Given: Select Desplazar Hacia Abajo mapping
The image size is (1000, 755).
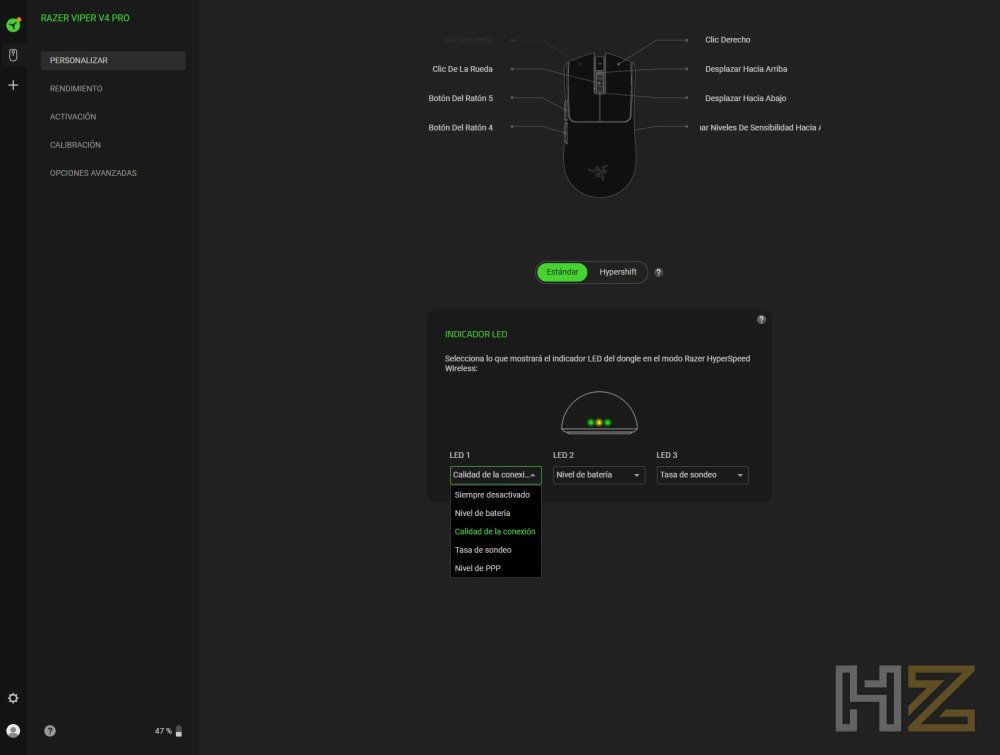Looking at the screenshot, I should (x=745, y=98).
